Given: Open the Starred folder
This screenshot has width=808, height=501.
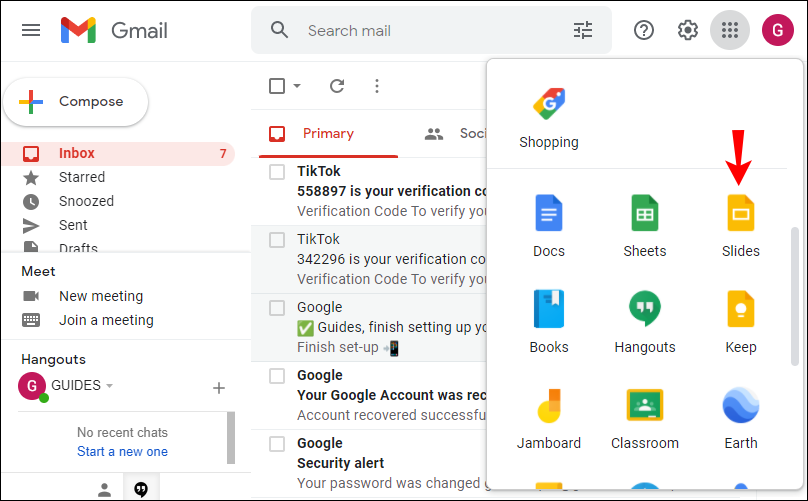Looking at the screenshot, I should click(82, 177).
